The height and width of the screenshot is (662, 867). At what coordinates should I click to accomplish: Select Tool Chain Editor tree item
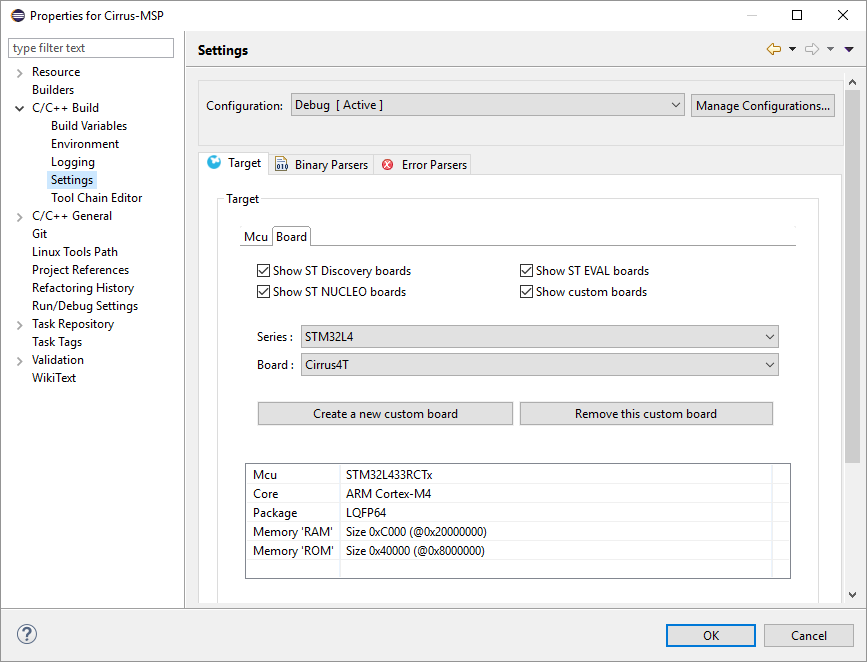(x=97, y=198)
